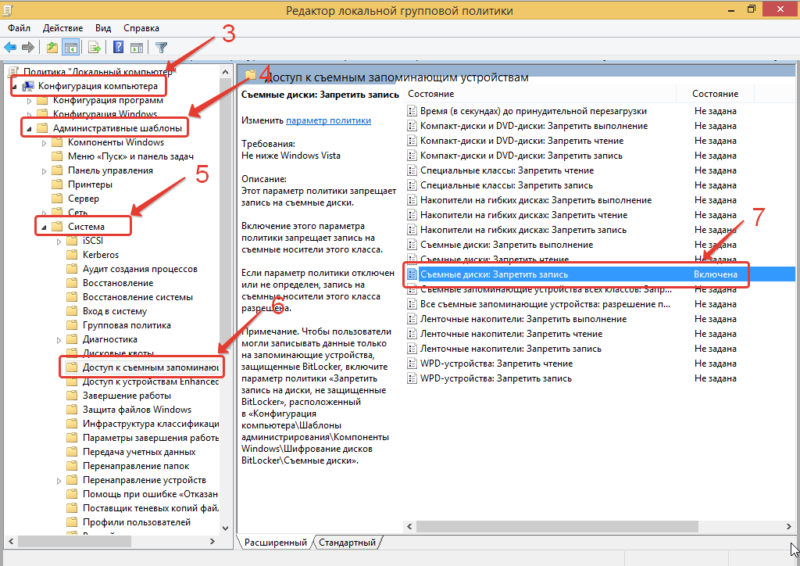The image size is (800, 566).
Task: Click the Export list toolbar icon
Action: coord(93,47)
